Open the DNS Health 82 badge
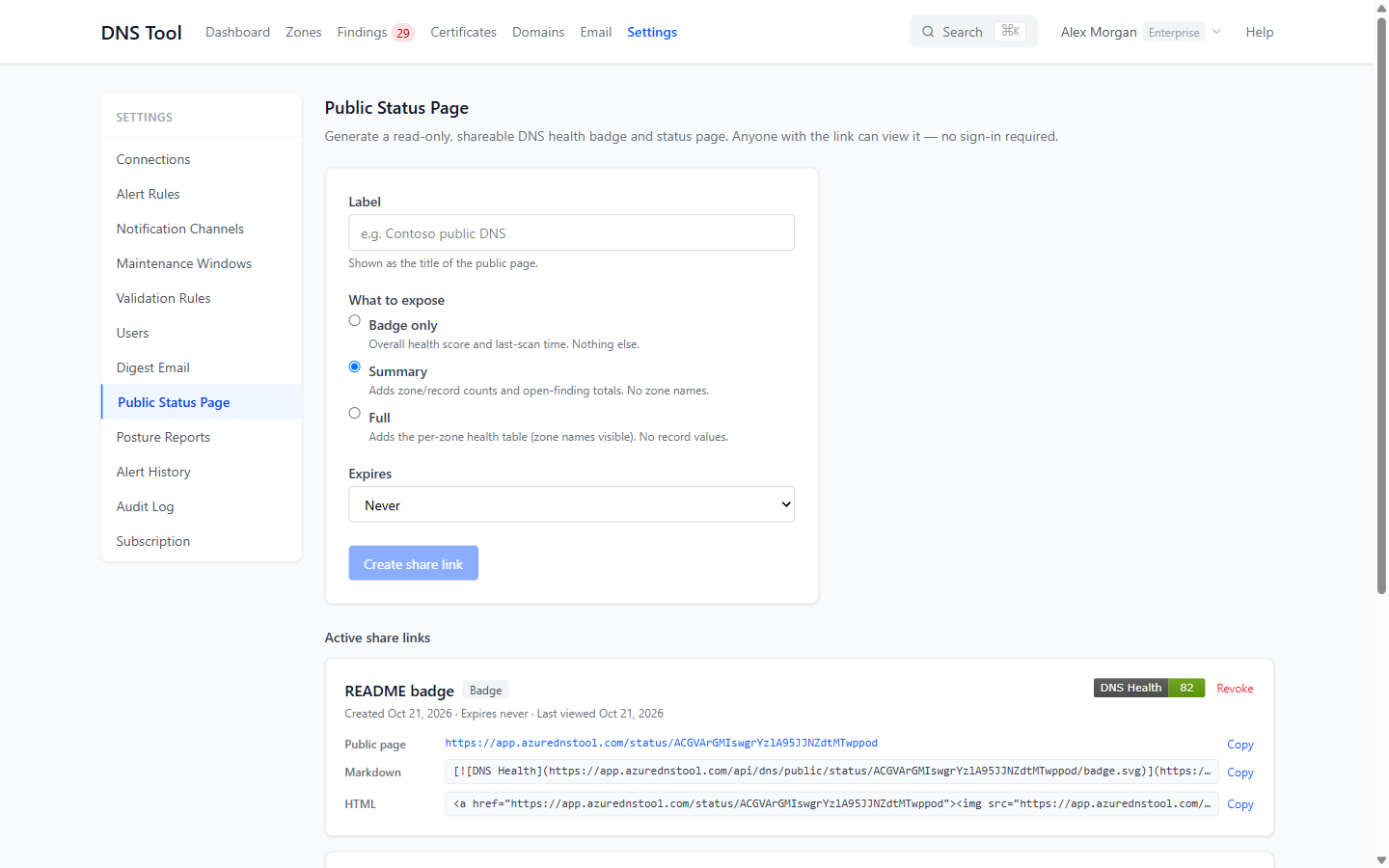This screenshot has height=868, width=1389. (x=1149, y=688)
